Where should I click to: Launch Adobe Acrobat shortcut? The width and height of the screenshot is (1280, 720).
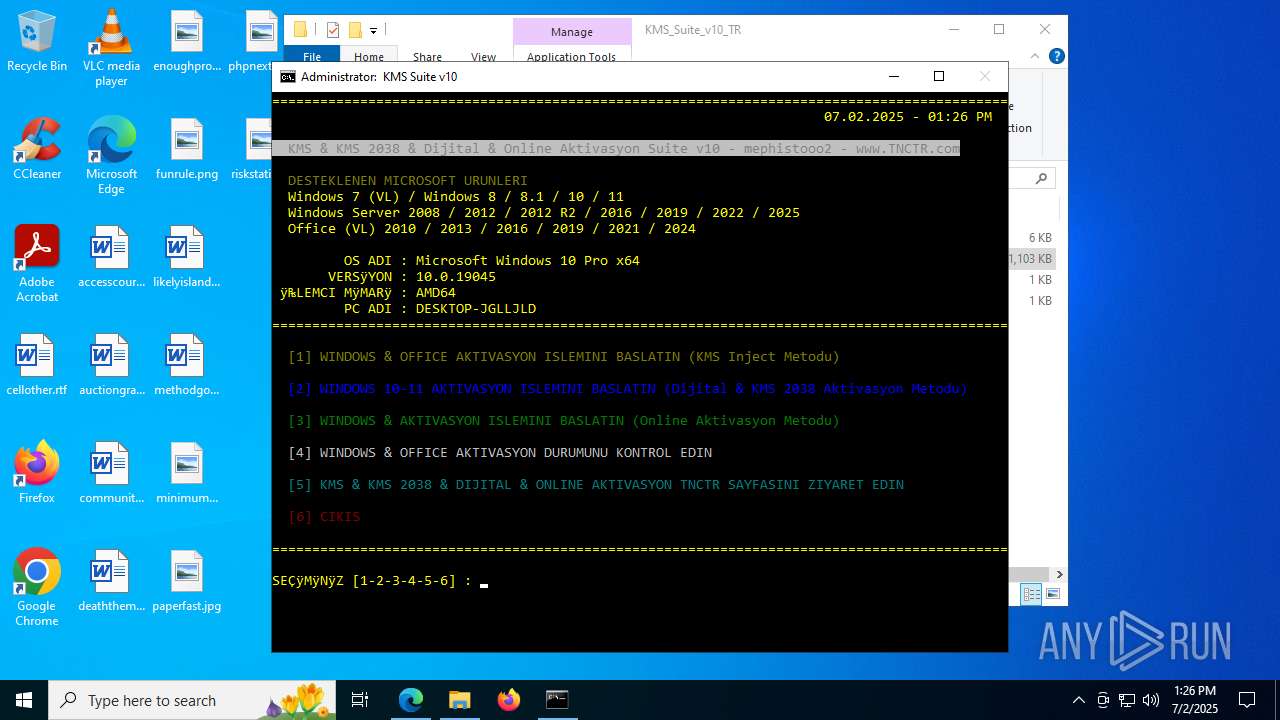[x=37, y=264]
